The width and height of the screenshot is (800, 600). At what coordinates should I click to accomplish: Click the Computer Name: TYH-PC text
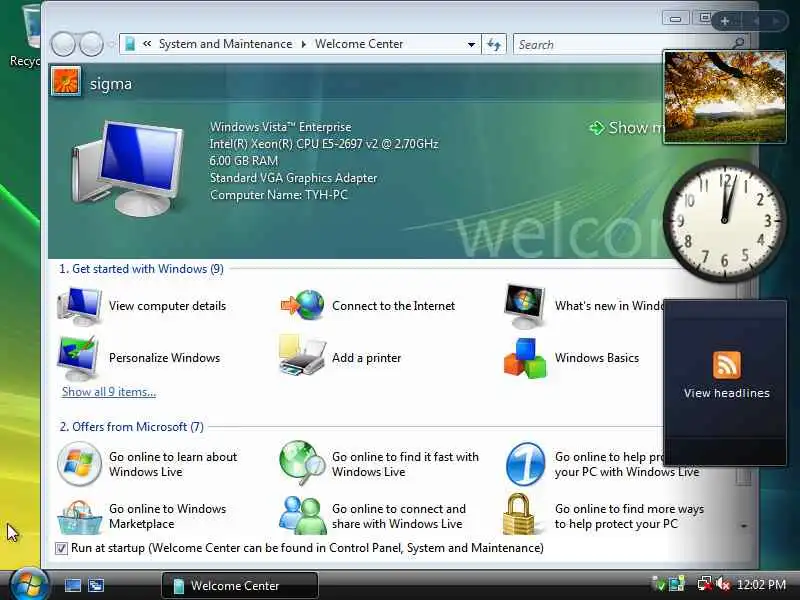click(x=279, y=195)
